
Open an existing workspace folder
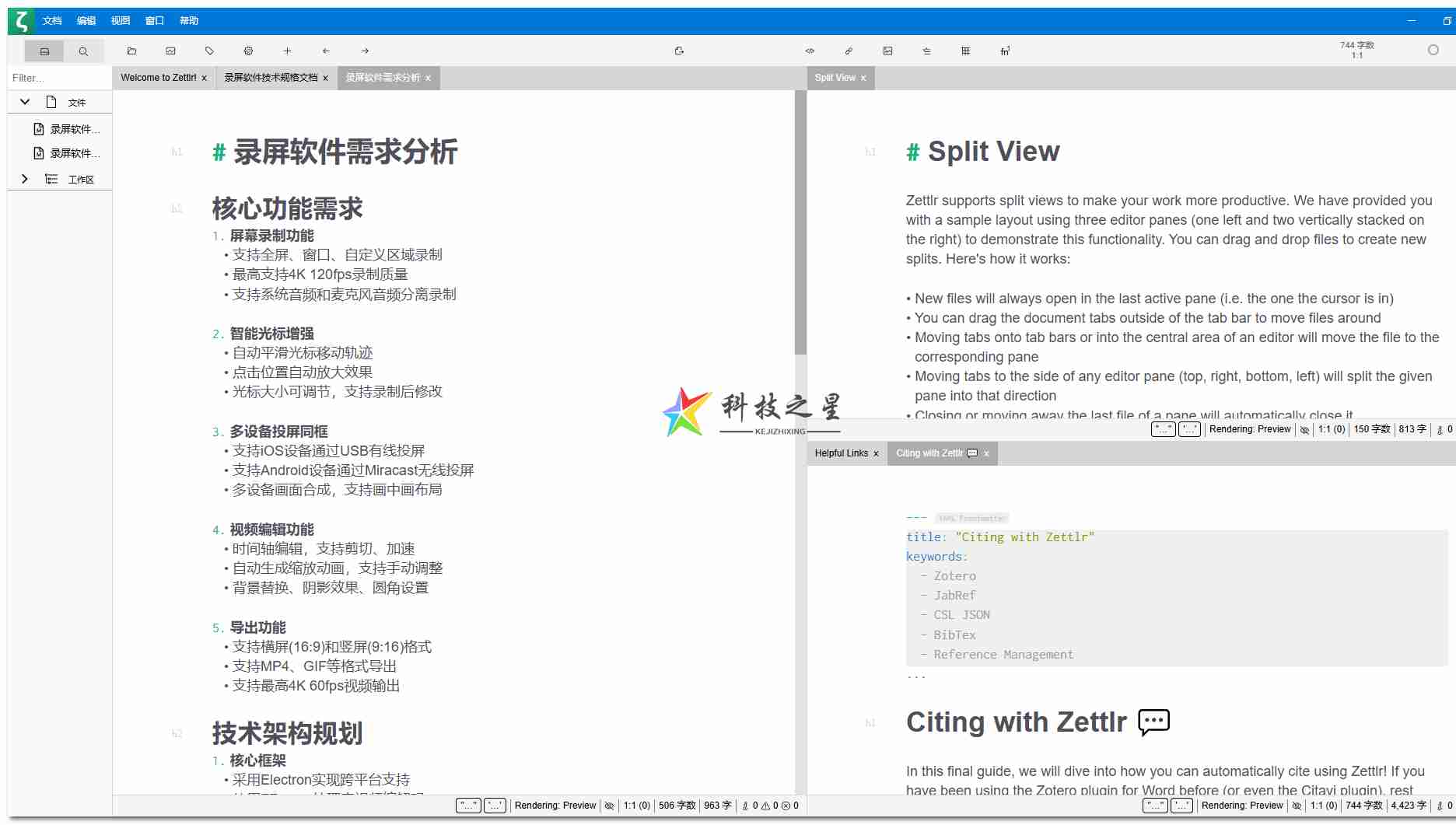click(x=131, y=51)
